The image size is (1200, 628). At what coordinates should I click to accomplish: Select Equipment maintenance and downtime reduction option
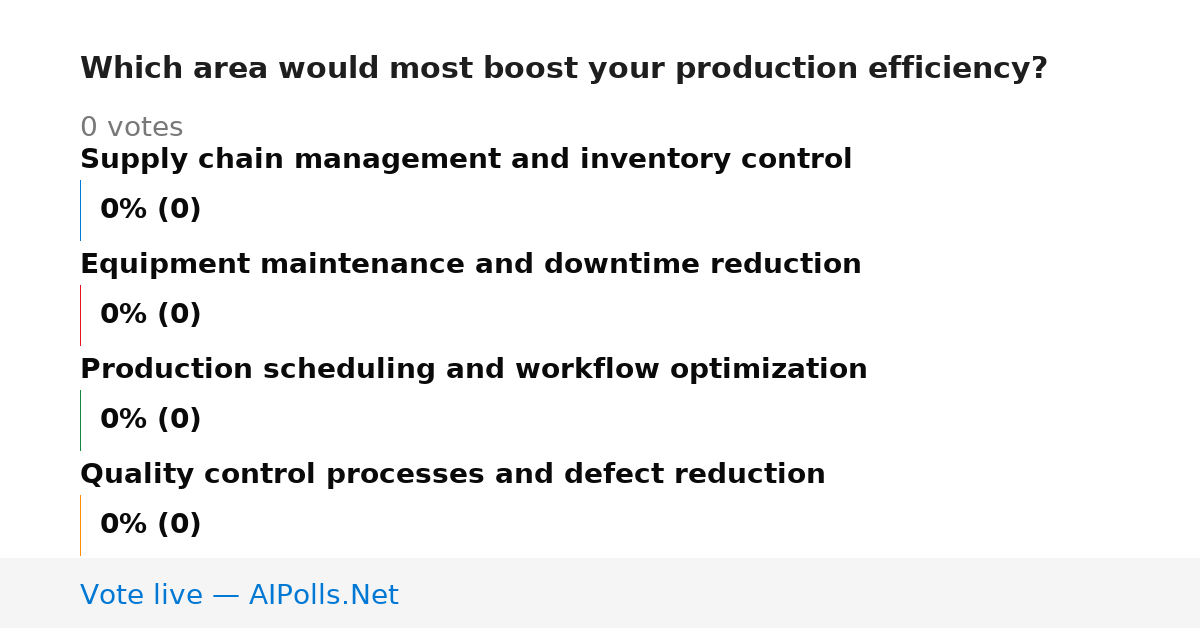pos(471,265)
